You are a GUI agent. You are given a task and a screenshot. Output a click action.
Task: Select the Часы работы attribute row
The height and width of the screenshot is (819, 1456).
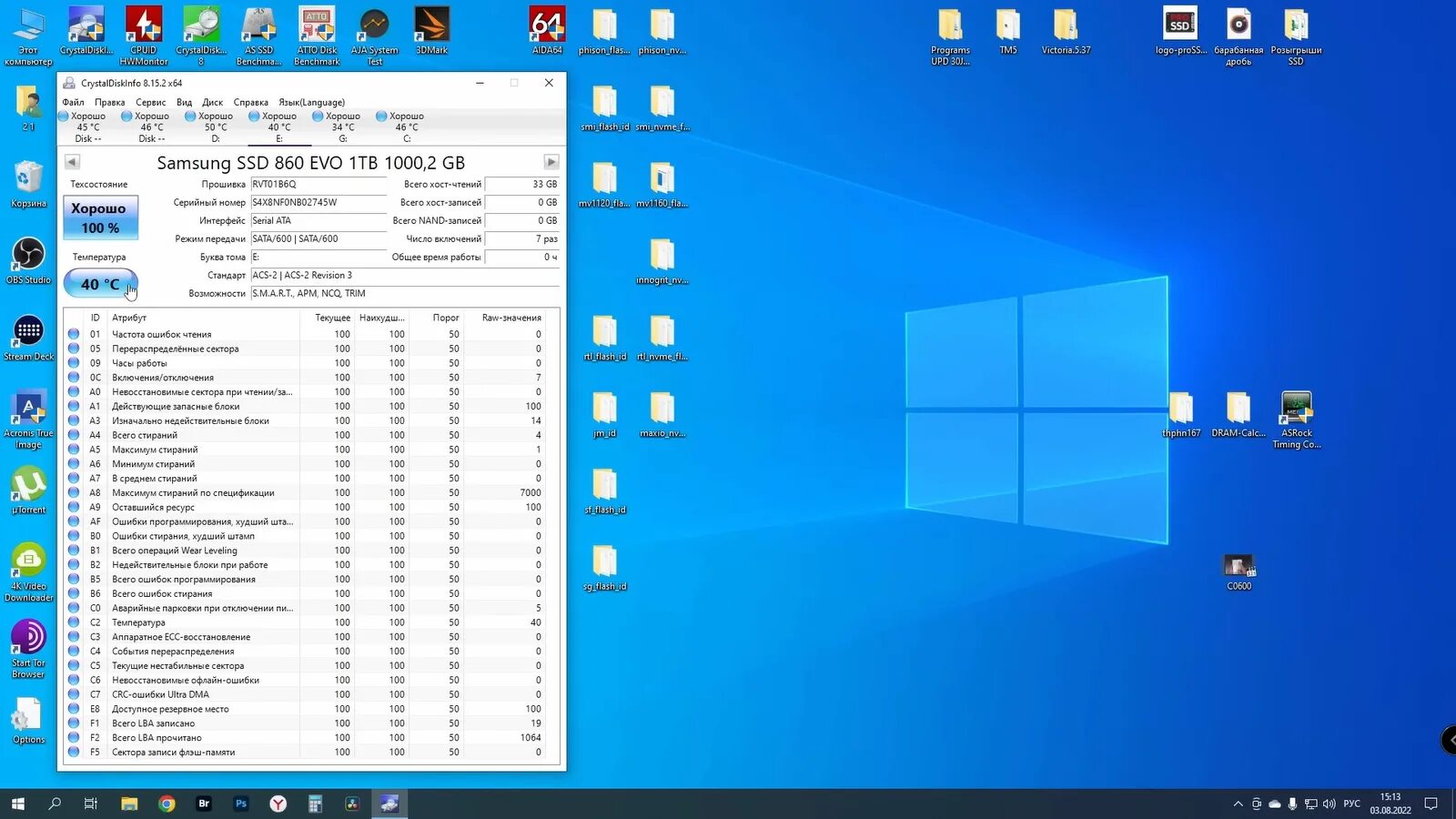311,363
